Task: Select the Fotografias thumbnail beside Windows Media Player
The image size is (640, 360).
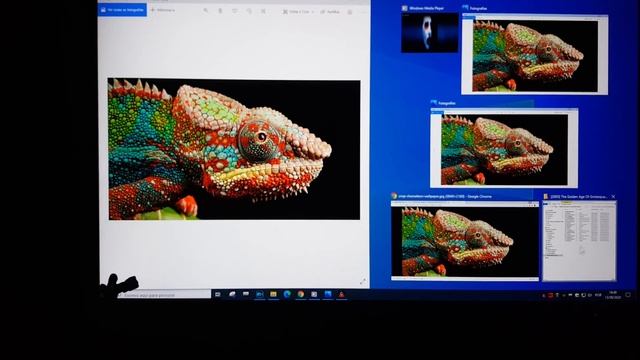Action: [x=534, y=54]
